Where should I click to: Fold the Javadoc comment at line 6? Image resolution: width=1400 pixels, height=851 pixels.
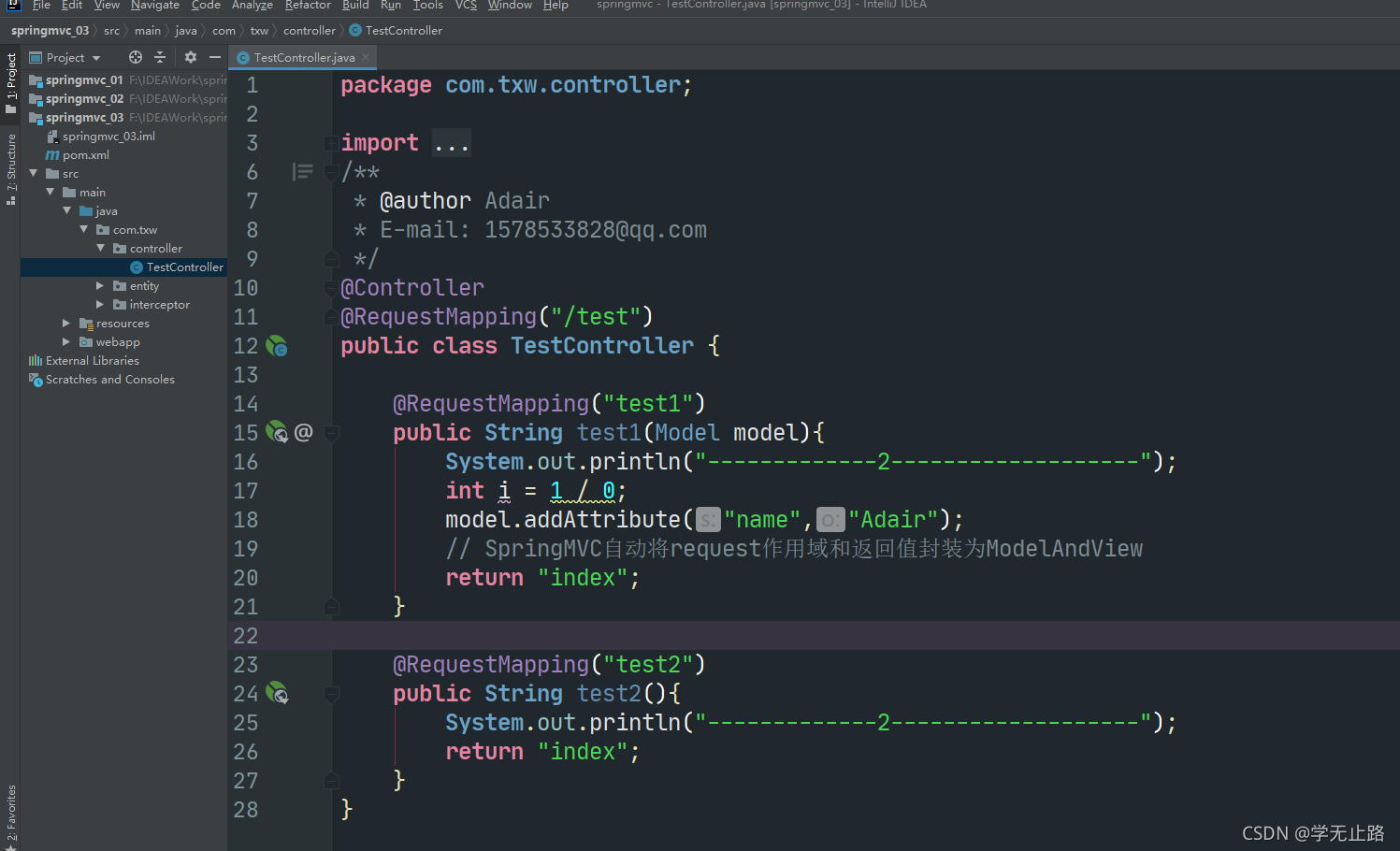[331, 172]
